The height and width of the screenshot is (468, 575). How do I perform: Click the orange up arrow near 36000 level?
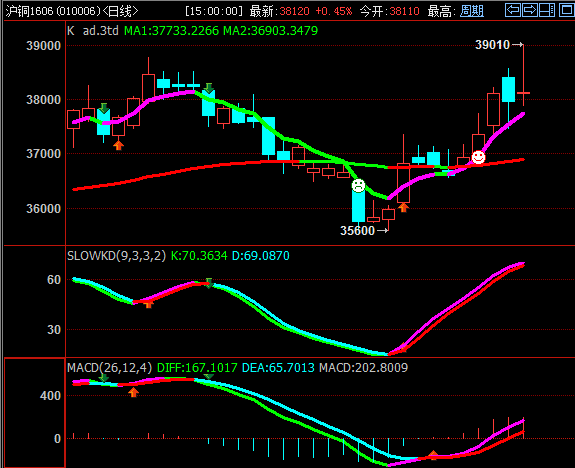point(403,208)
